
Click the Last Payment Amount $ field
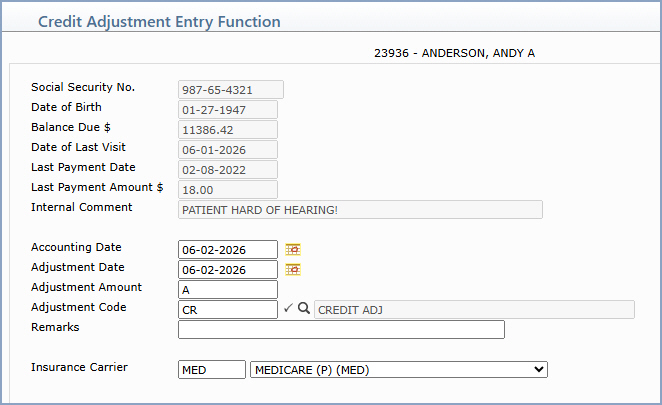228,190
